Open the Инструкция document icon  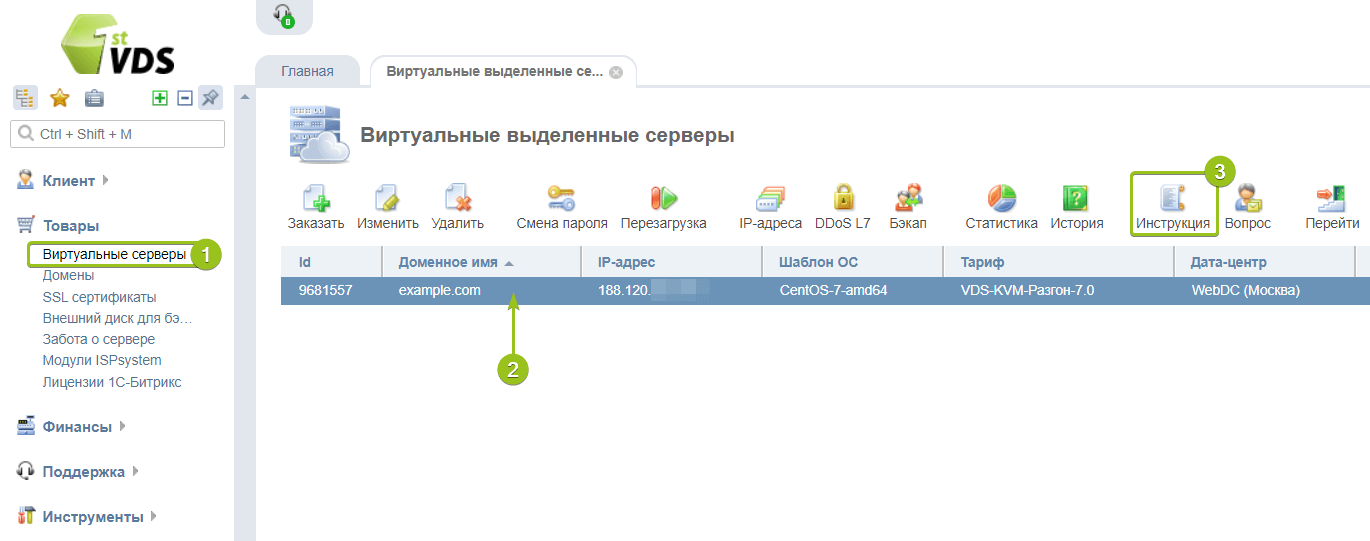pyautogui.click(x=1172, y=198)
